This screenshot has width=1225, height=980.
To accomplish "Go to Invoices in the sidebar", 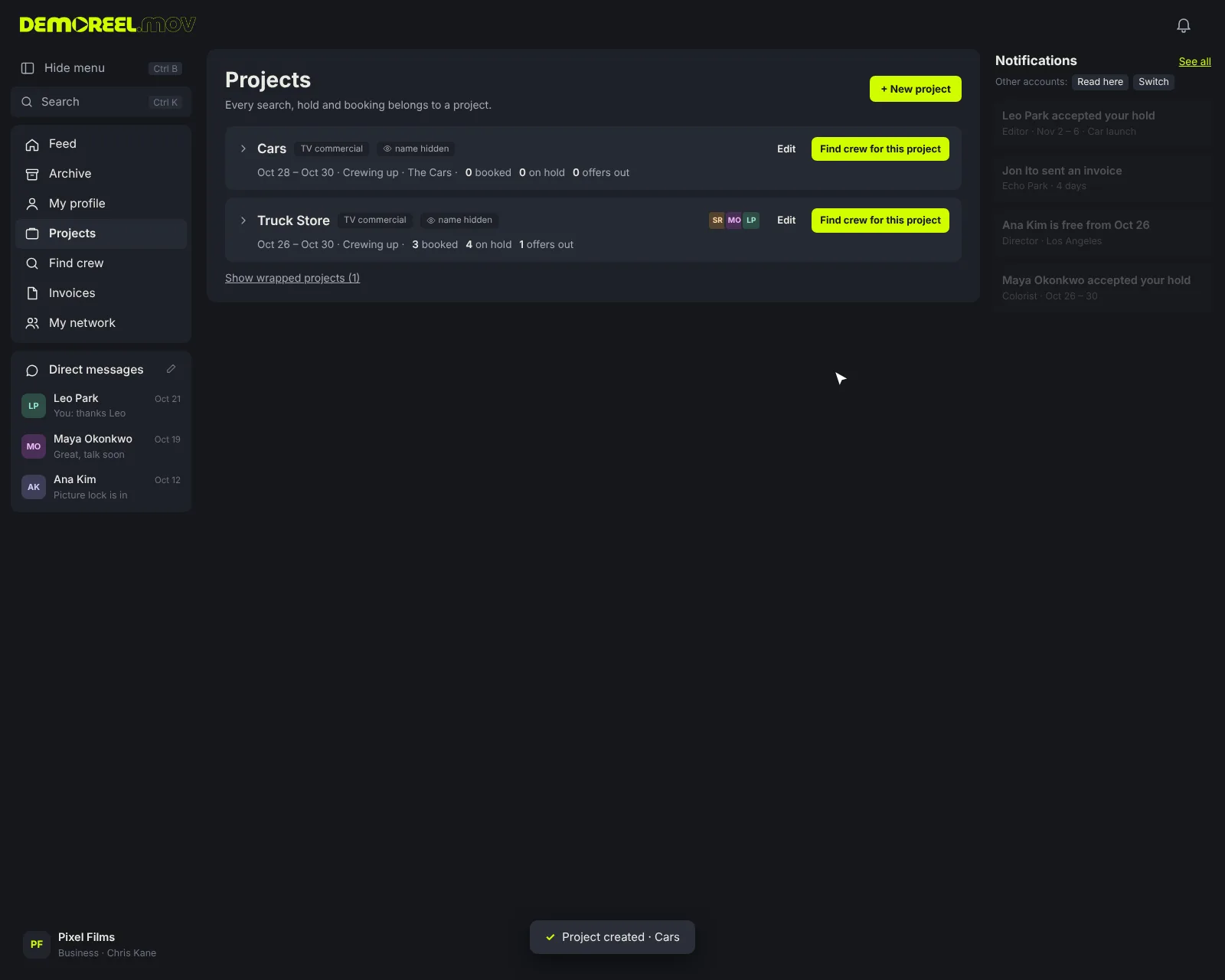I will tap(101, 293).
